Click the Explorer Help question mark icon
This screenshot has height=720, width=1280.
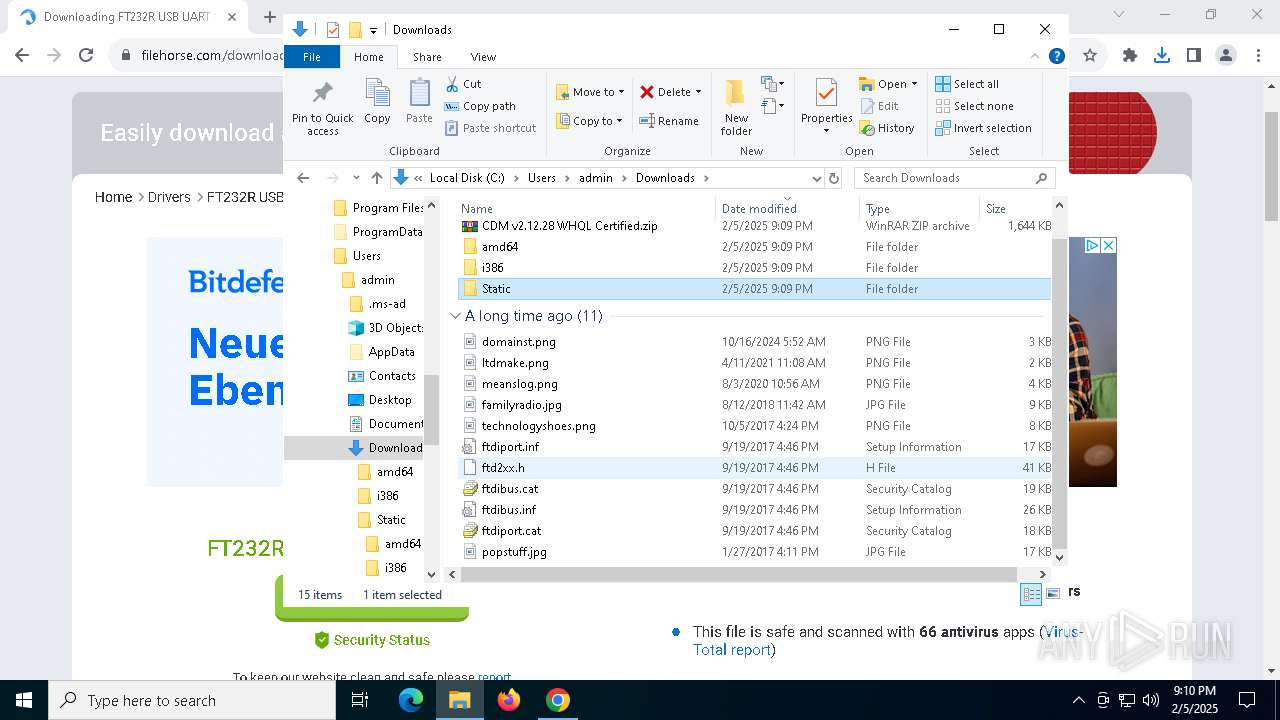tap(1056, 57)
